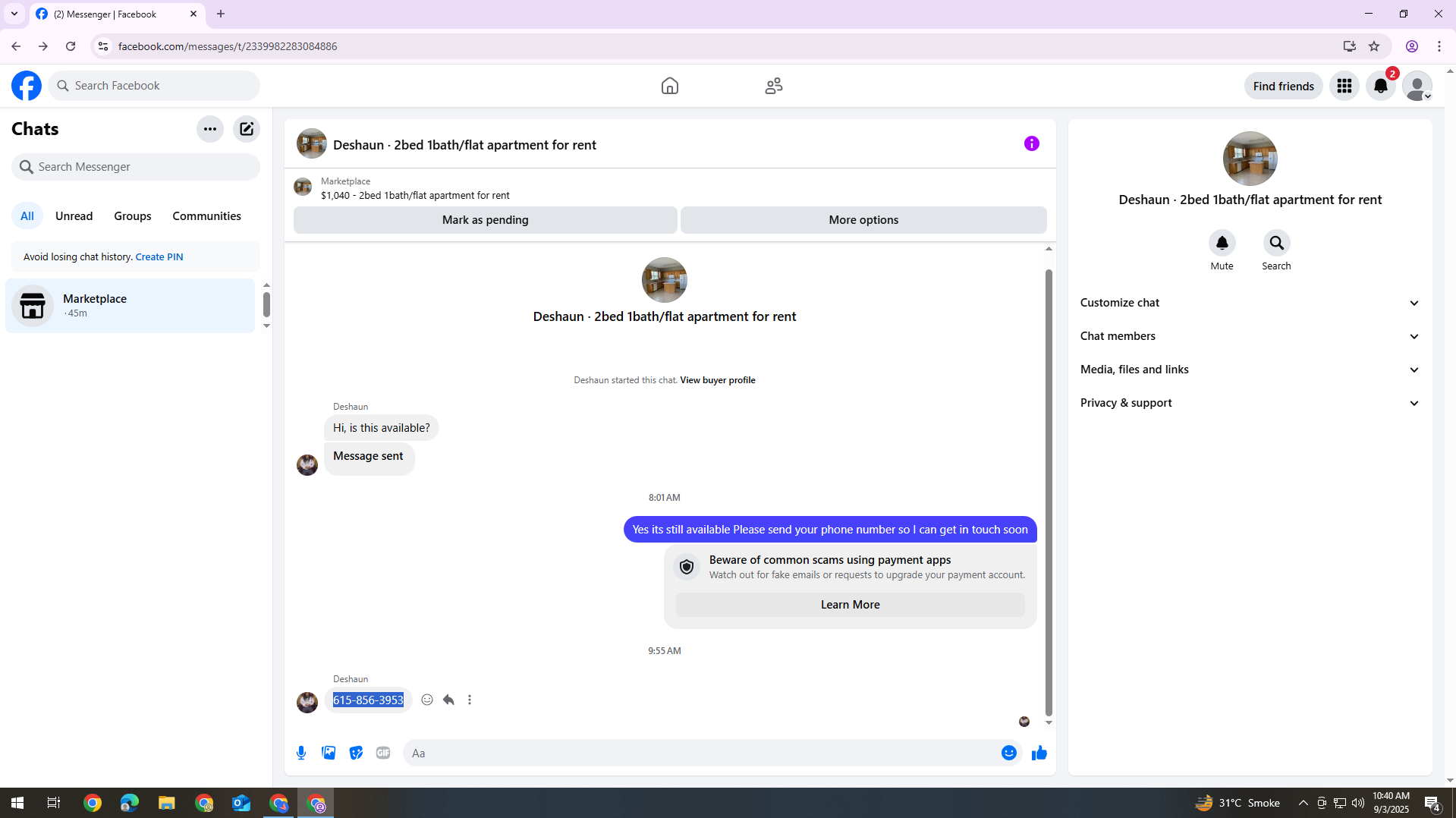
Task: Reload the browser page
Action: [71, 46]
